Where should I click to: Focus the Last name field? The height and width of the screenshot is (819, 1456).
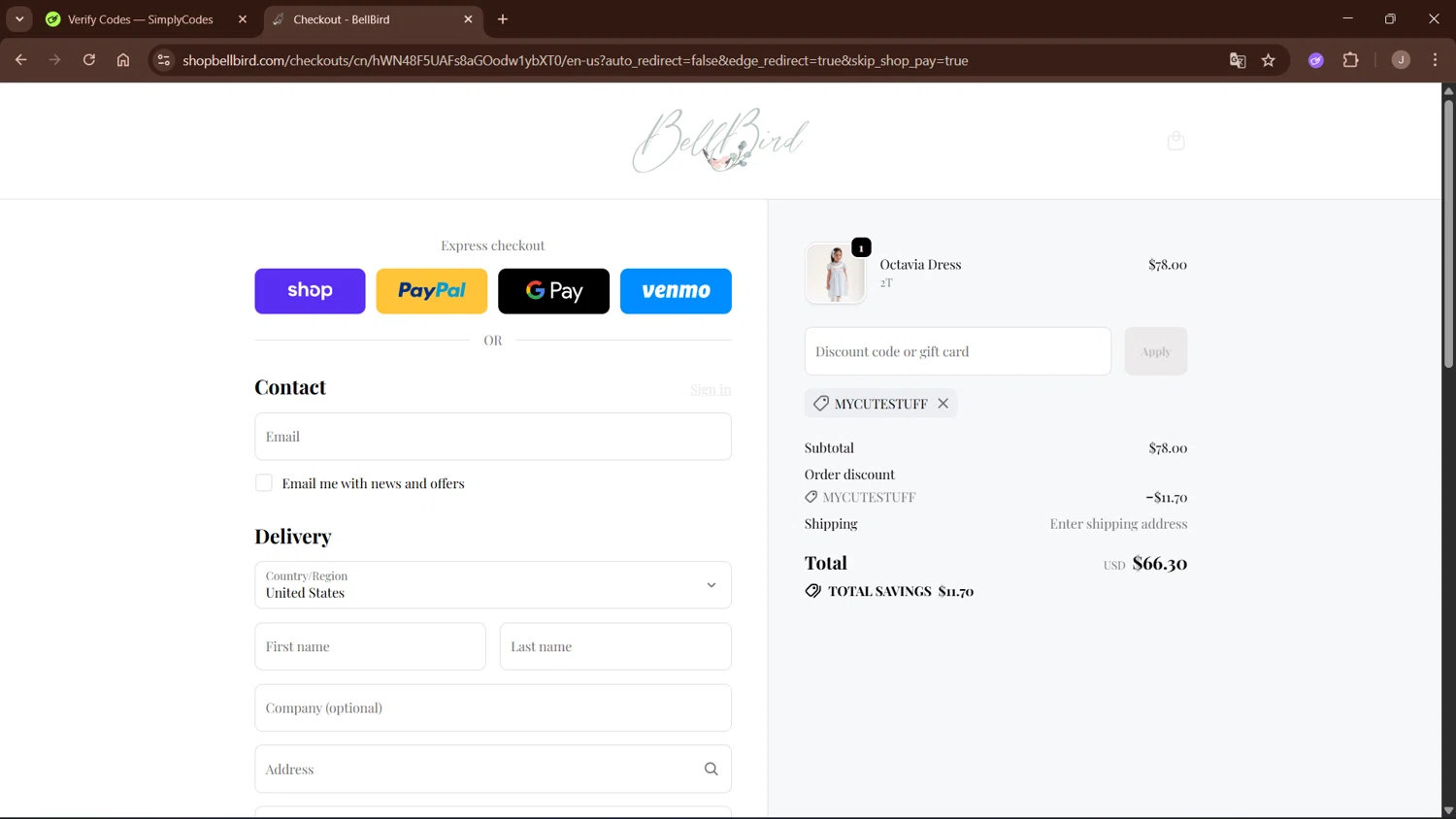click(x=615, y=646)
